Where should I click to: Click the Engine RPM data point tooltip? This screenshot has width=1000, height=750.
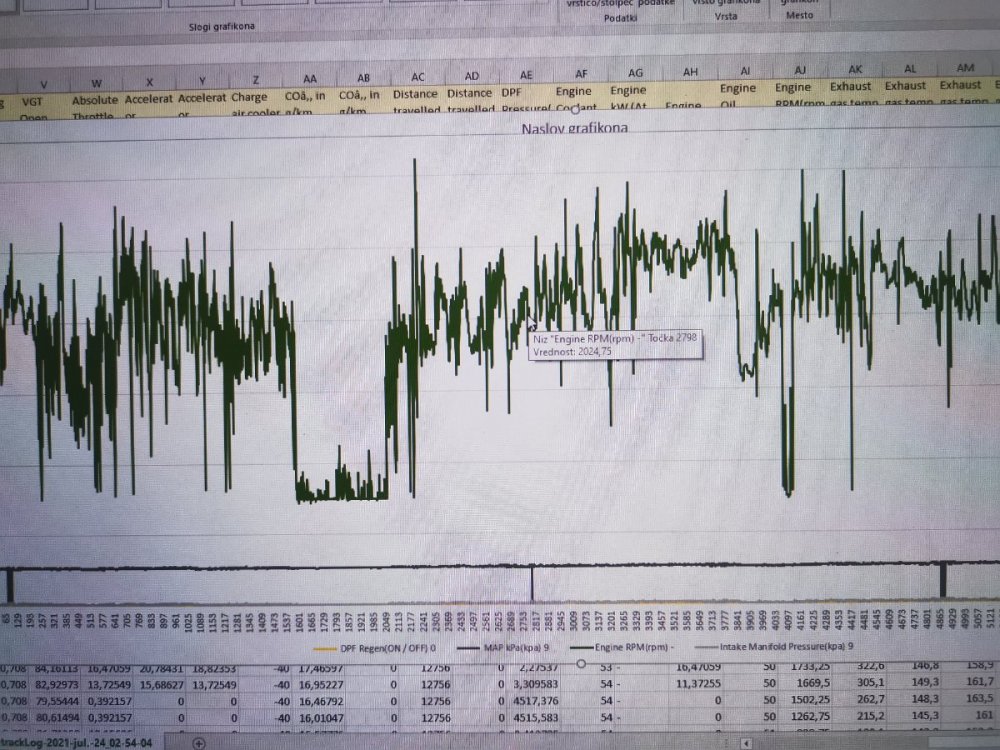click(615, 345)
